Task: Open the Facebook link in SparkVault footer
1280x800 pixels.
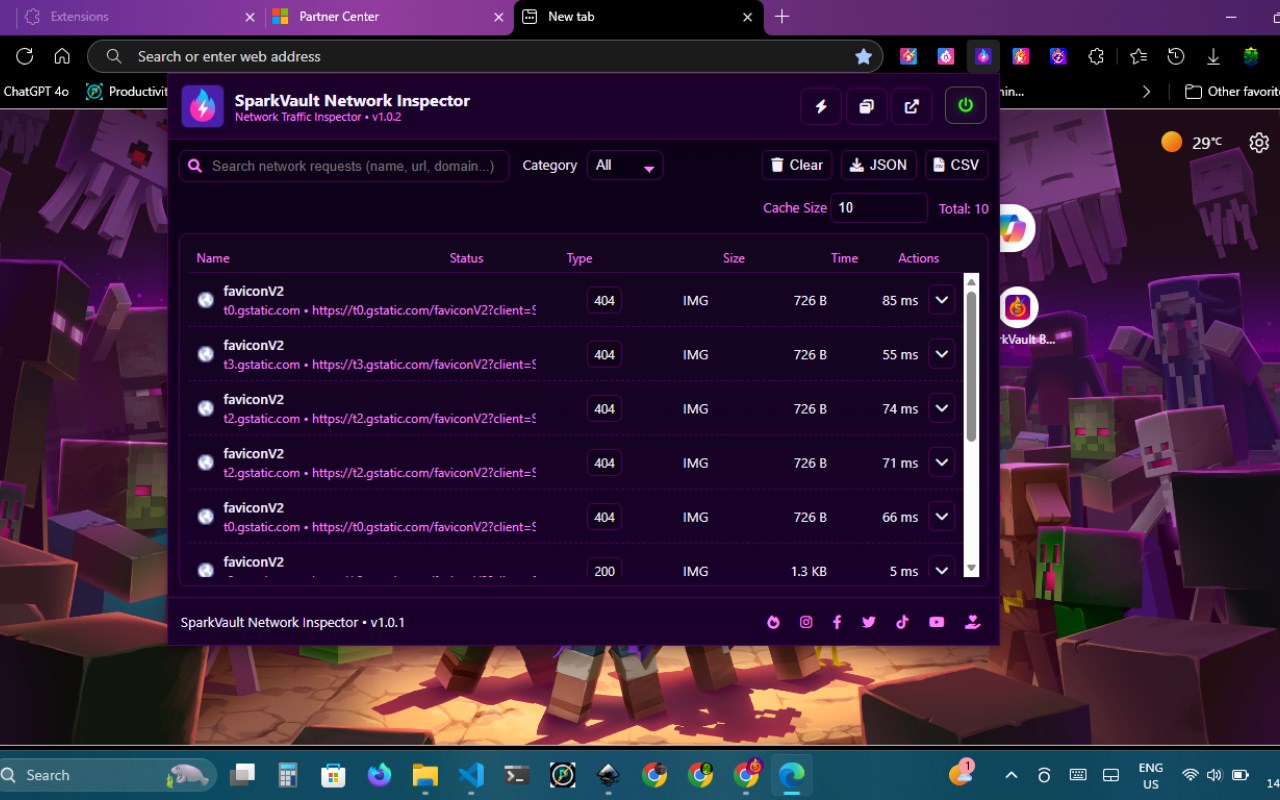Action: pos(837,622)
